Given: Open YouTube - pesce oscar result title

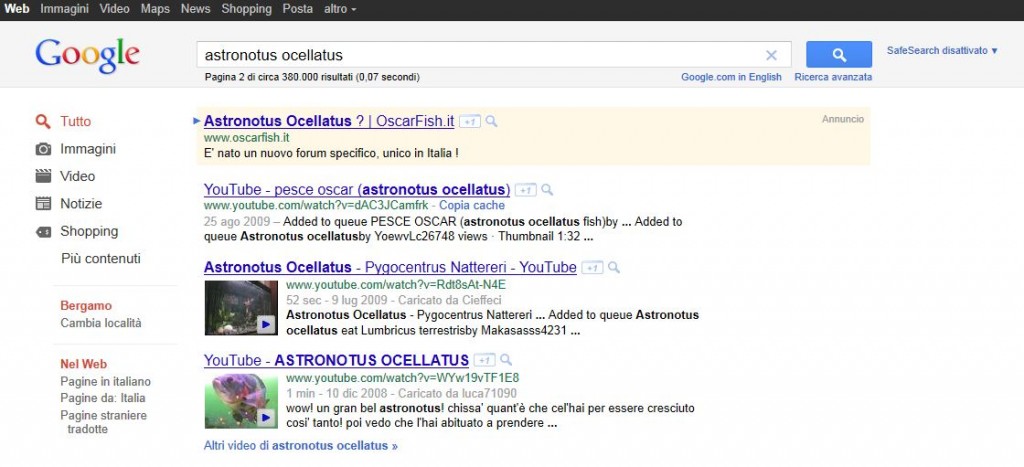Looking at the screenshot, I should tap(357, 190).
